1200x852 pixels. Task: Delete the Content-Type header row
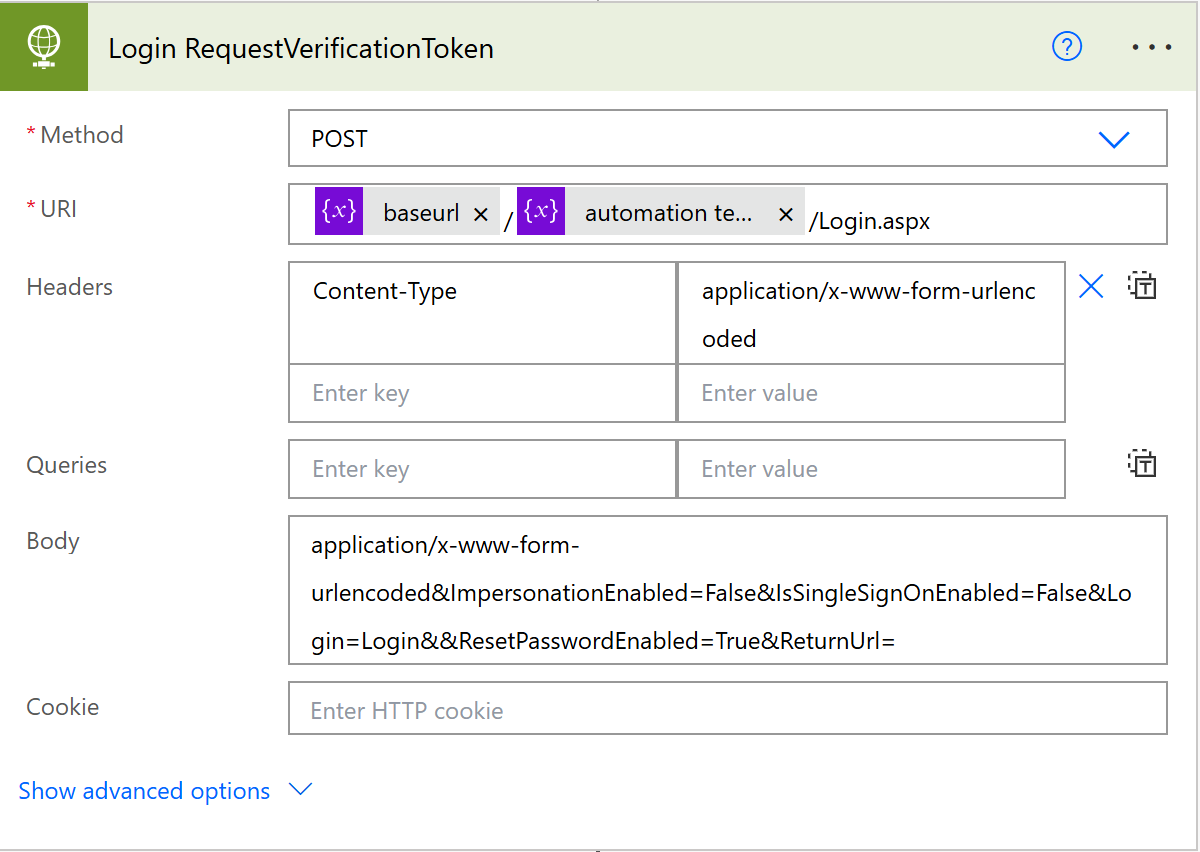1091,288
